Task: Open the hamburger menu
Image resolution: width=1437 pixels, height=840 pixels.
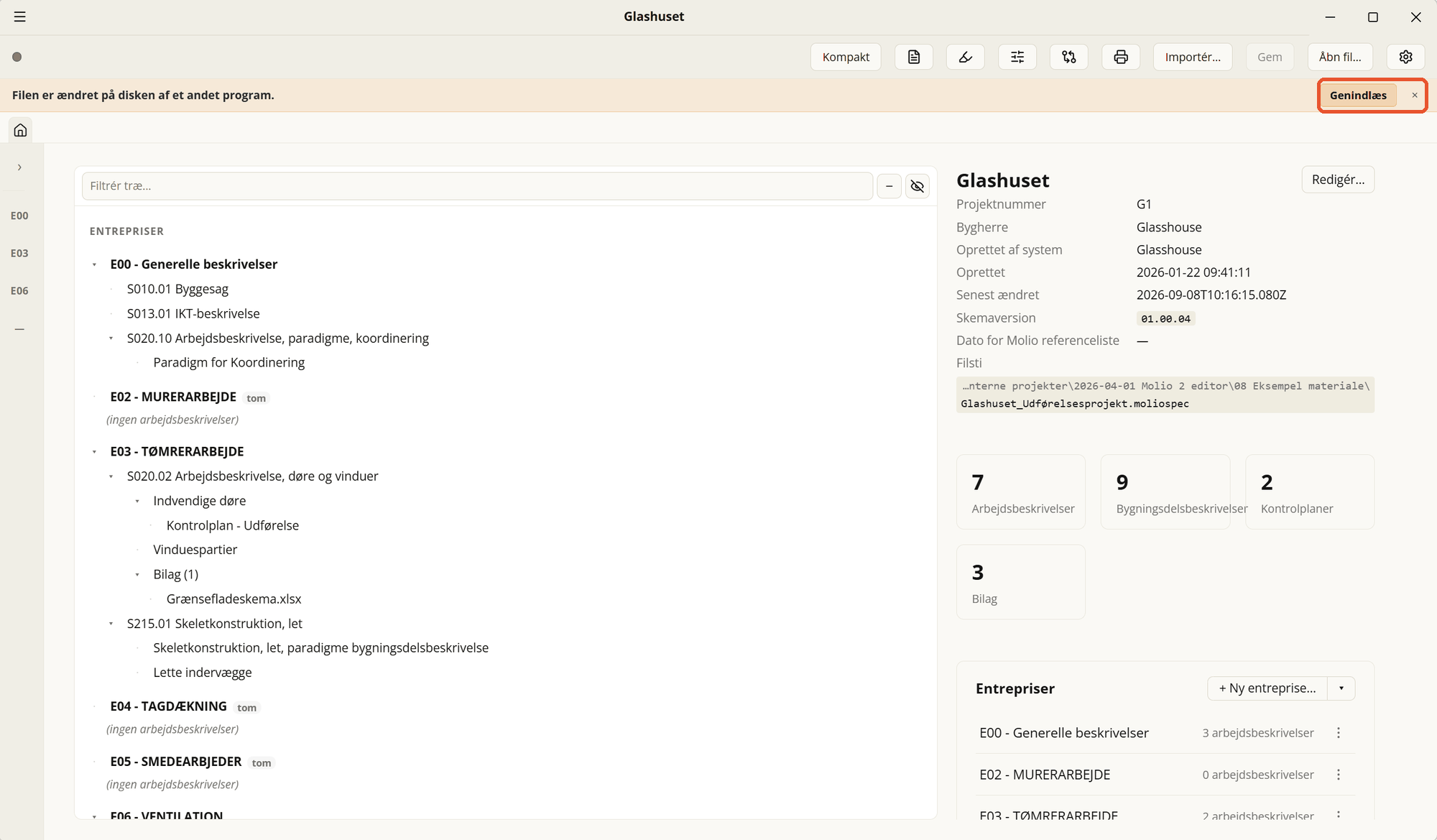Action: pyautogui.click(x=20, y=17)
